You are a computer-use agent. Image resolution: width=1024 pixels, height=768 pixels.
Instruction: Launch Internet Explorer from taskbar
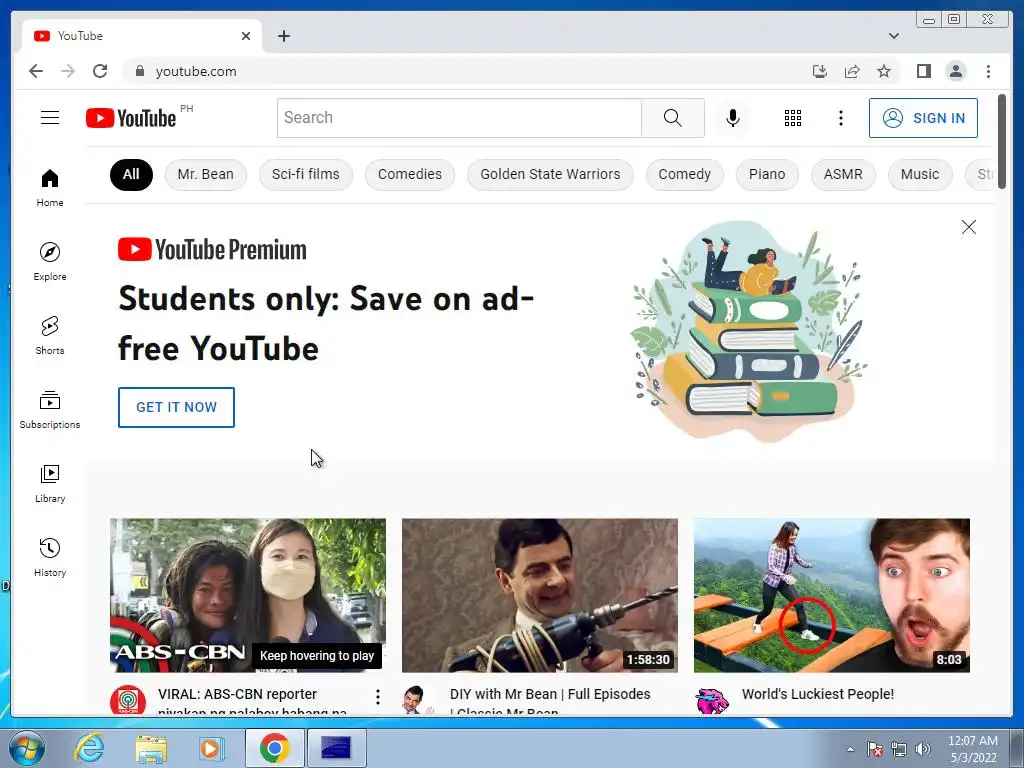[89, 748]
